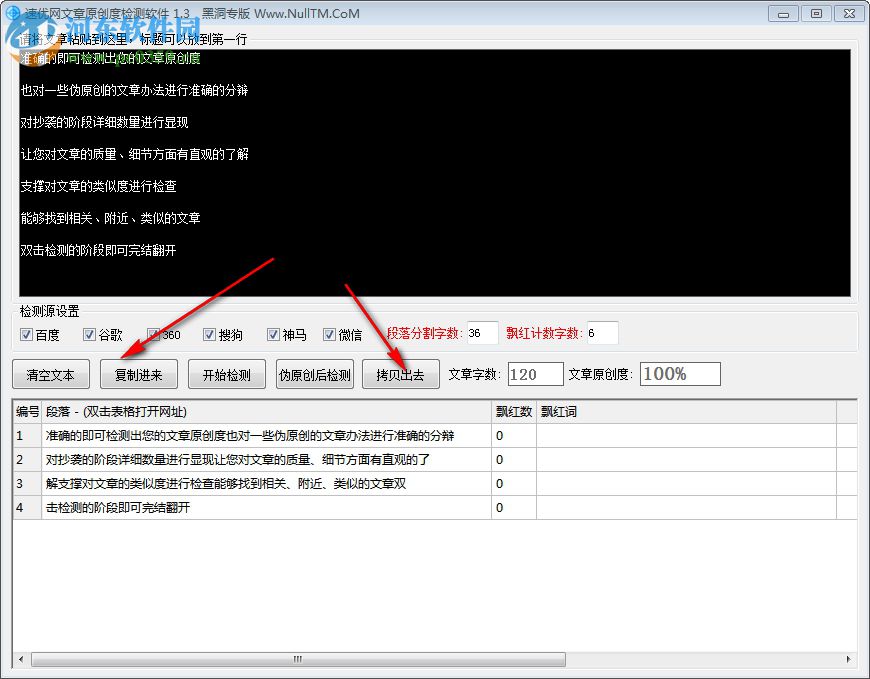Screen dimensions: 870x679
Task: Click the 段落 column header
Action: pos(266,412)
